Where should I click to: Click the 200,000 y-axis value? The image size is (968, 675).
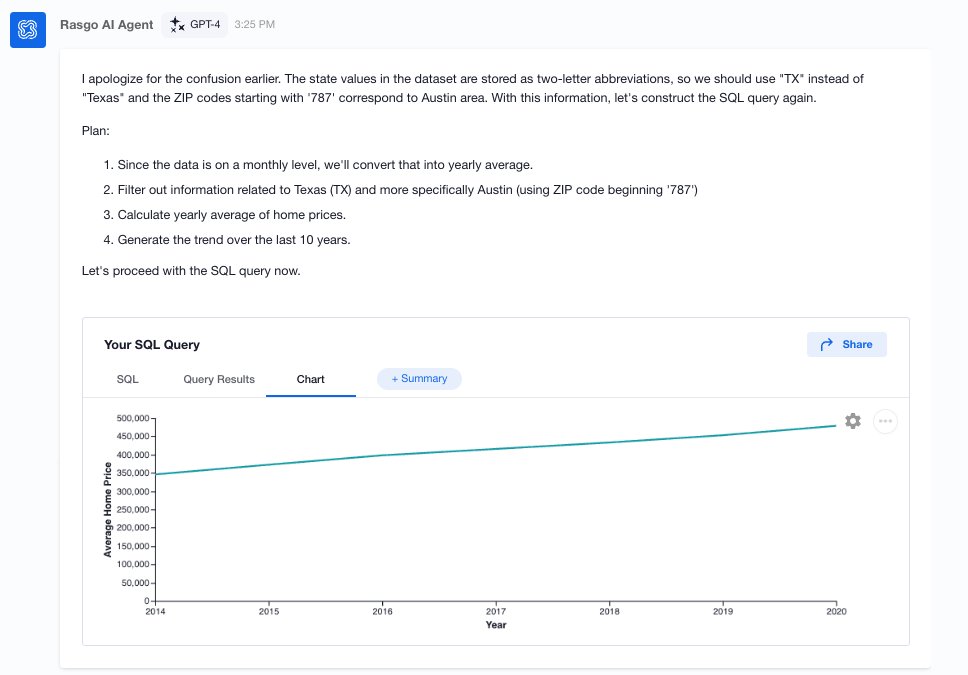(133, 527)
